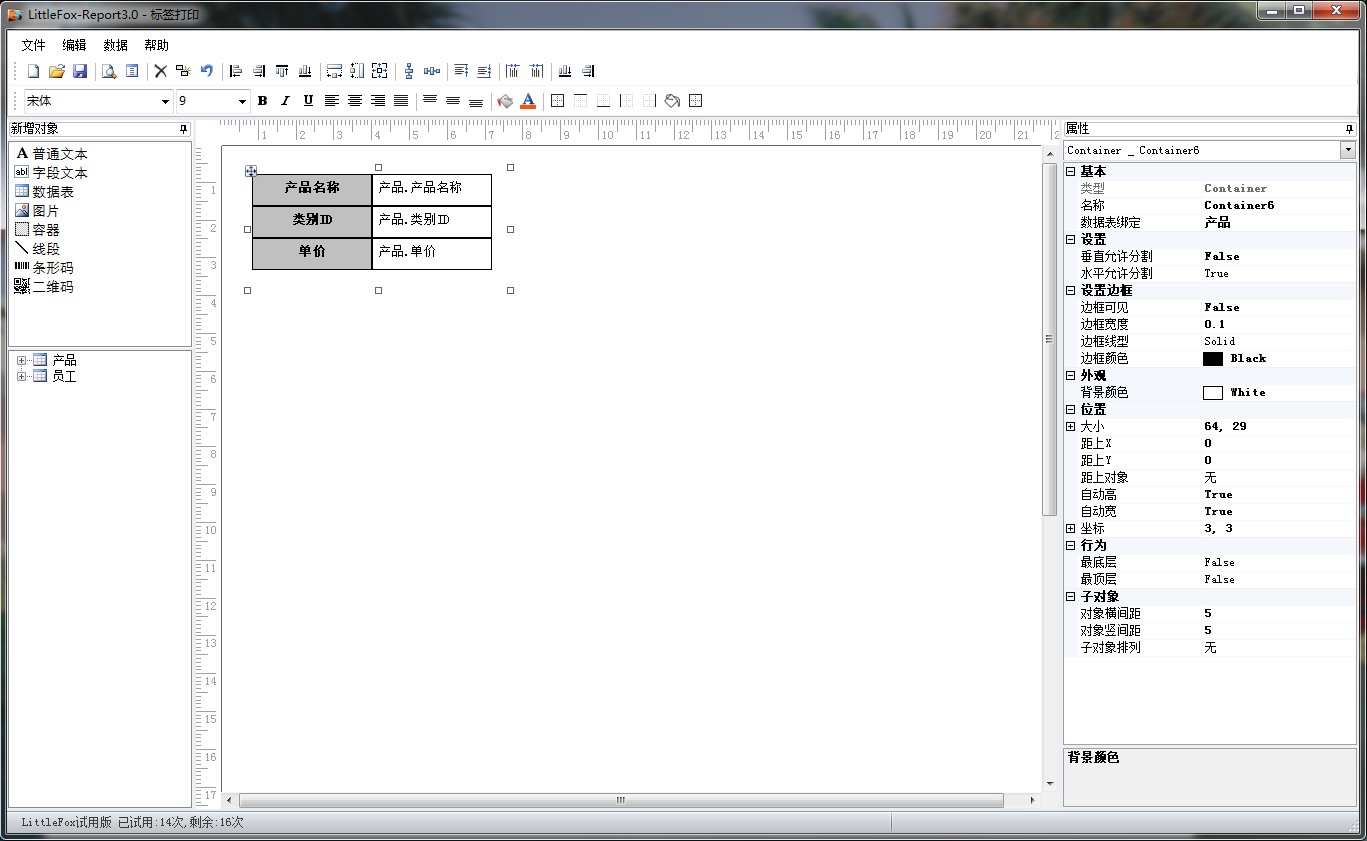Click the Open file folder icon
The image size is (1367, 841).
[x=57, y=71]
